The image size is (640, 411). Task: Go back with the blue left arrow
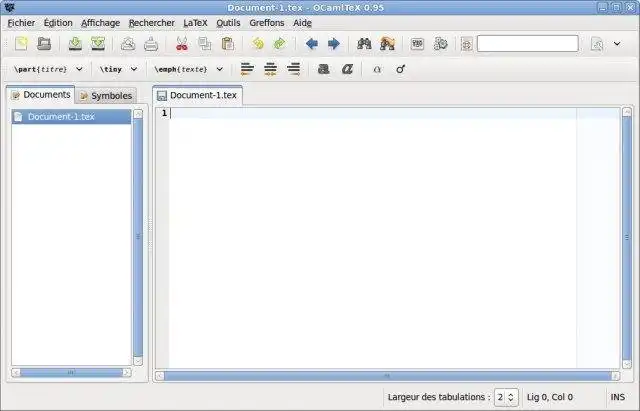pyautogui.click(x=311, y=44)
